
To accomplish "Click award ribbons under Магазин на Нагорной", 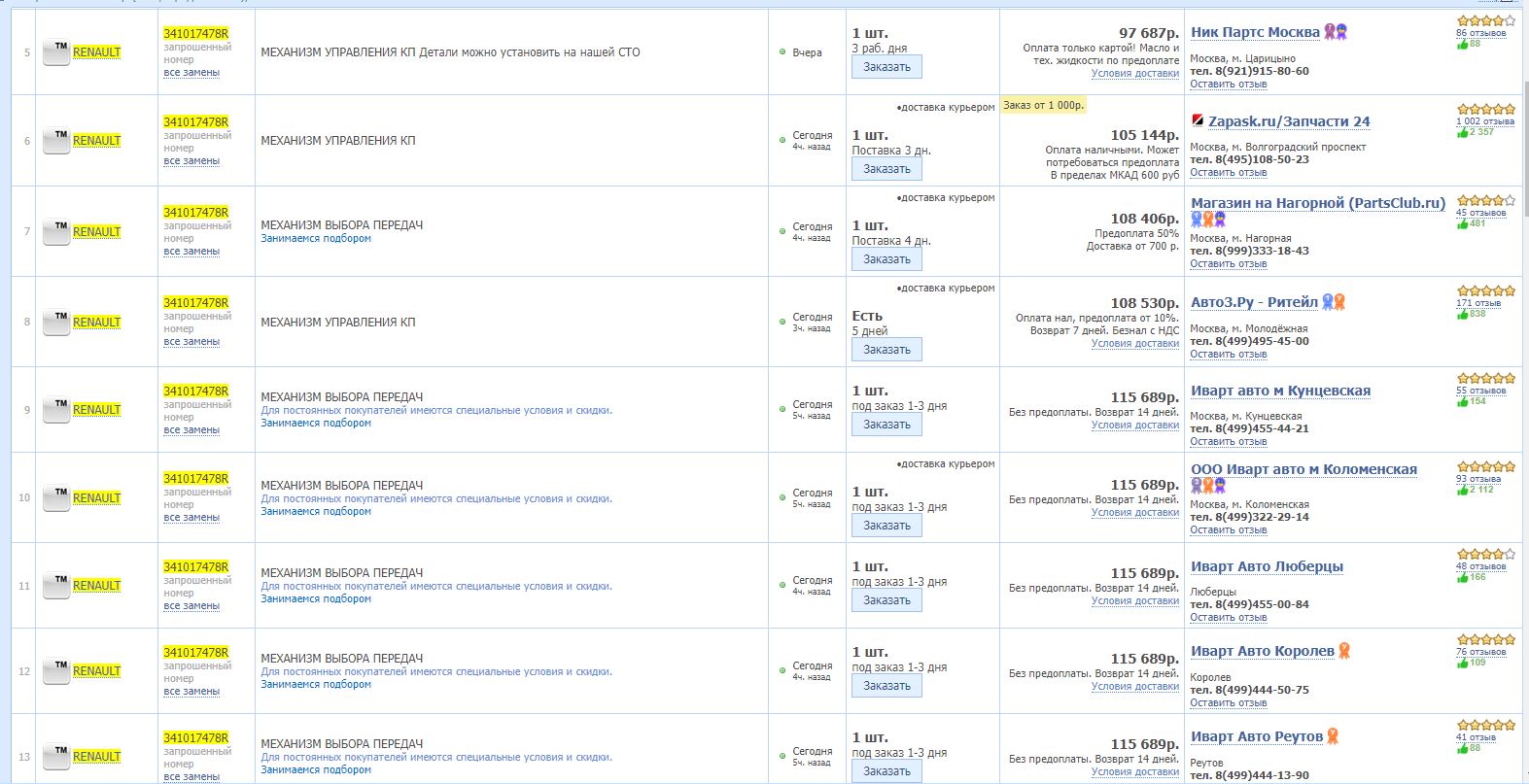I will tap(1208, 220).
